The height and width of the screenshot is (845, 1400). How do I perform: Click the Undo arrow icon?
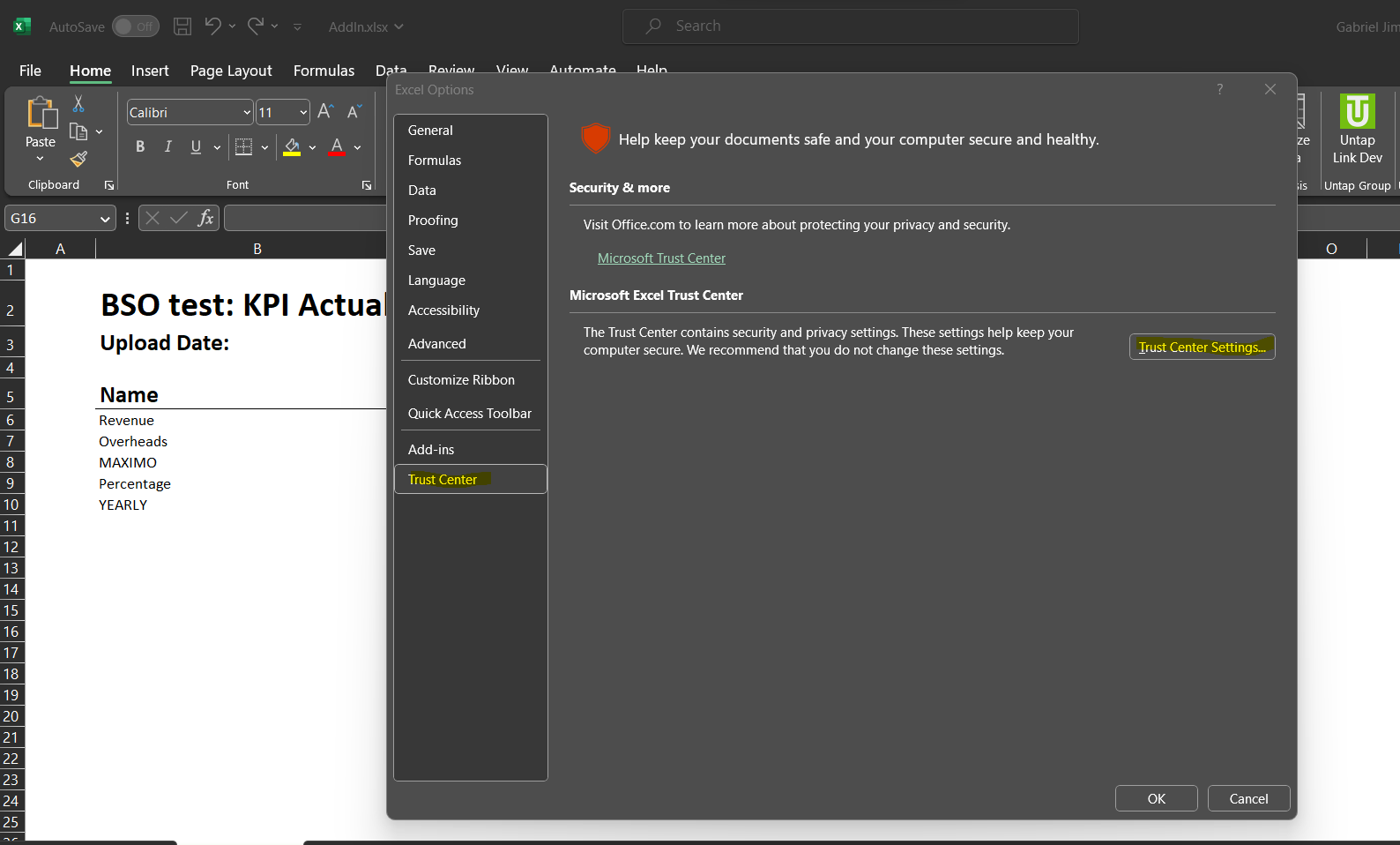pos(212,26)
